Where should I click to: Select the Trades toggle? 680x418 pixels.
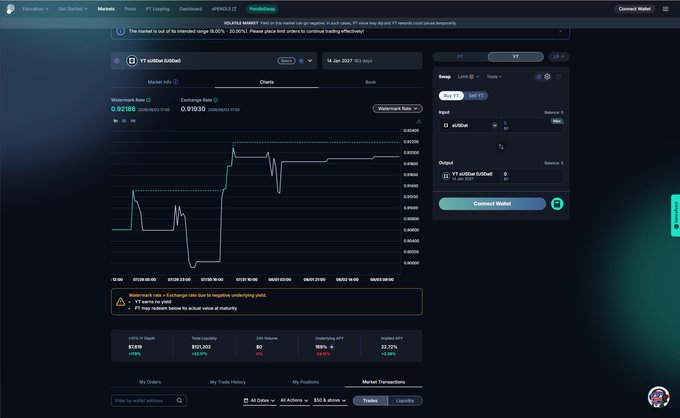[370, 401]
